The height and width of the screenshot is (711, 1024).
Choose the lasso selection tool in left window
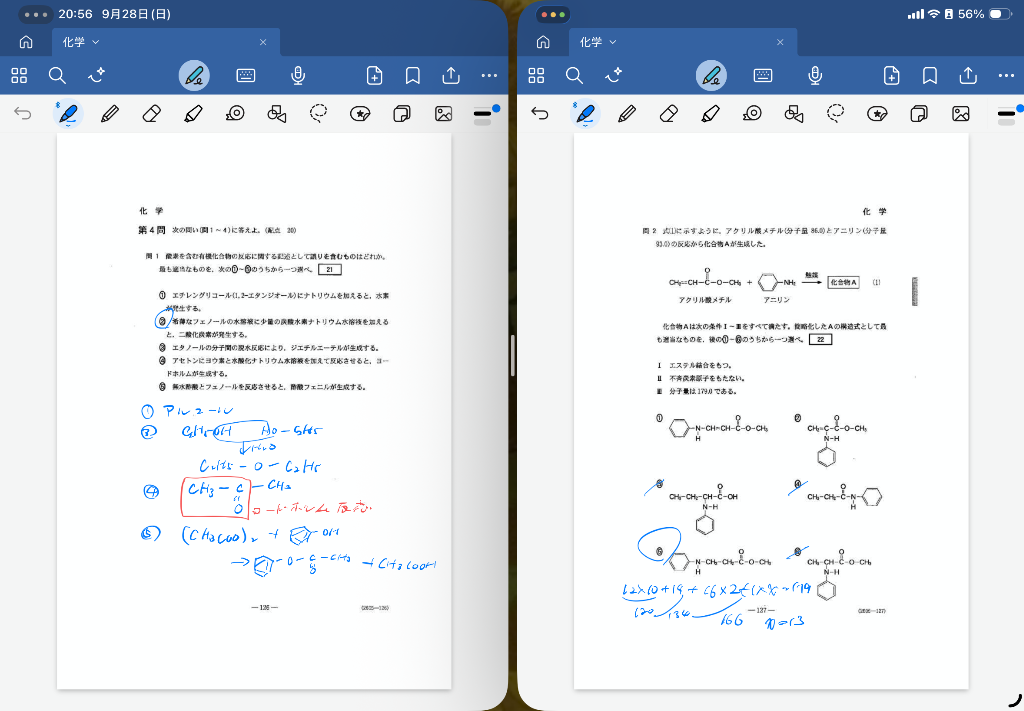318,114
